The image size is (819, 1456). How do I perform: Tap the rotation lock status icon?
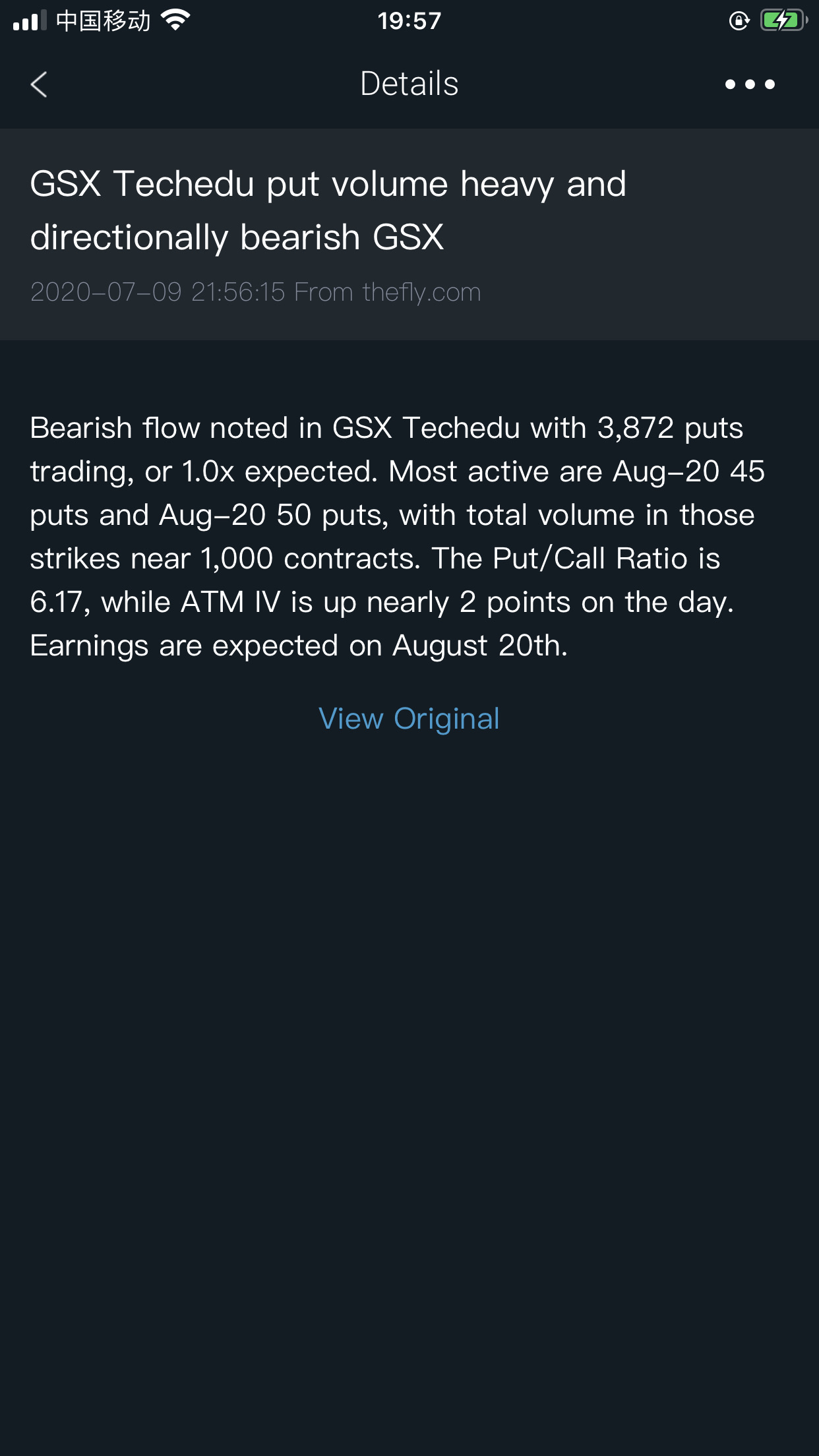739,21
